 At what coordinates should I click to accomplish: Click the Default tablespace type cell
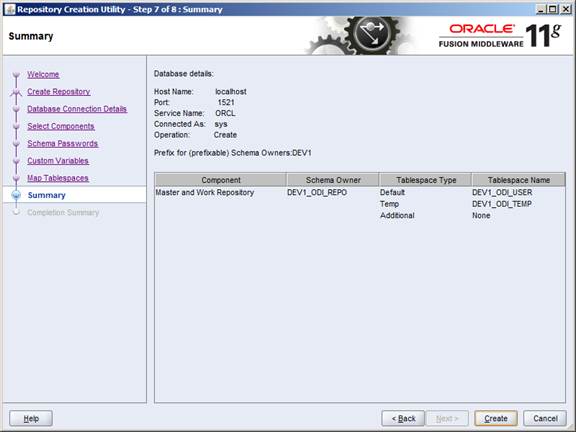pos(392,192)
